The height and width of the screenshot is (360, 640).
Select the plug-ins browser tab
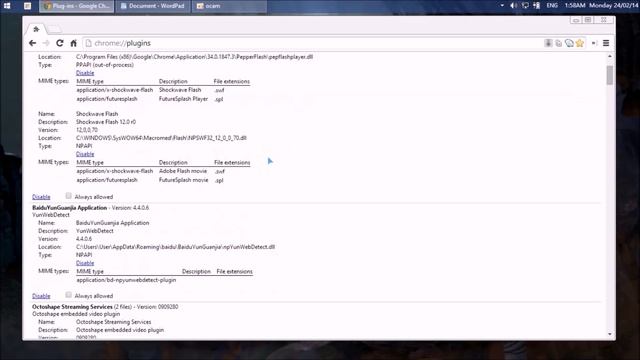click(37, 29)
